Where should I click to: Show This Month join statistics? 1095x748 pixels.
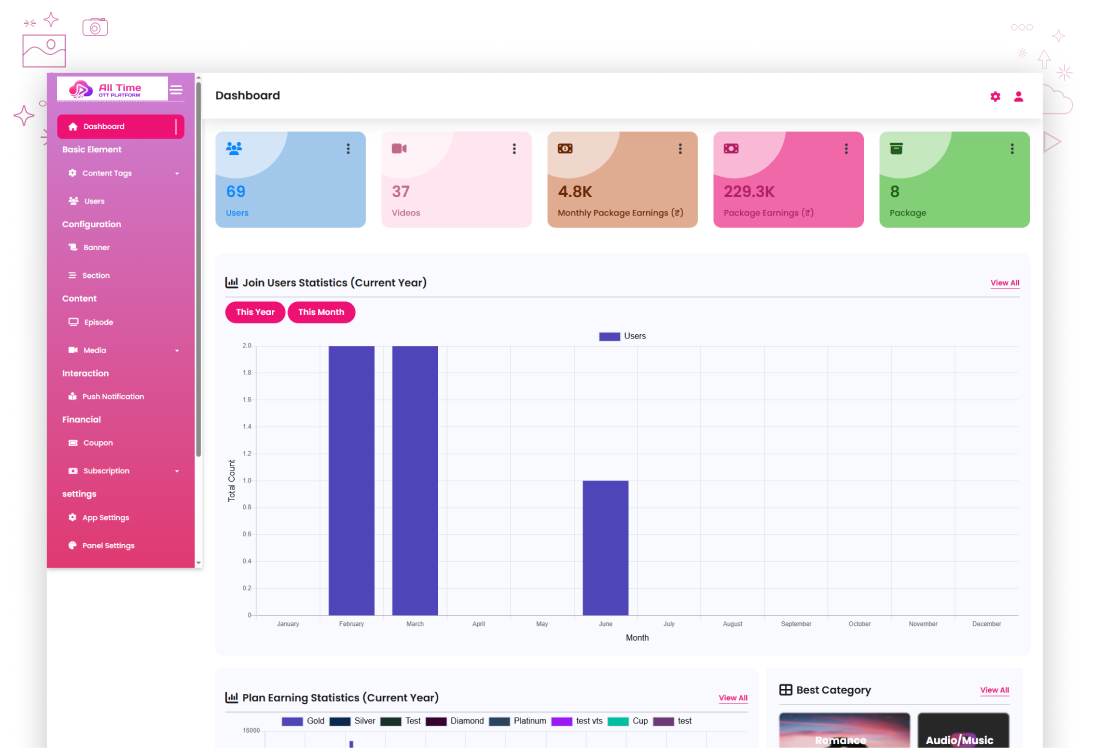point(321,312)
